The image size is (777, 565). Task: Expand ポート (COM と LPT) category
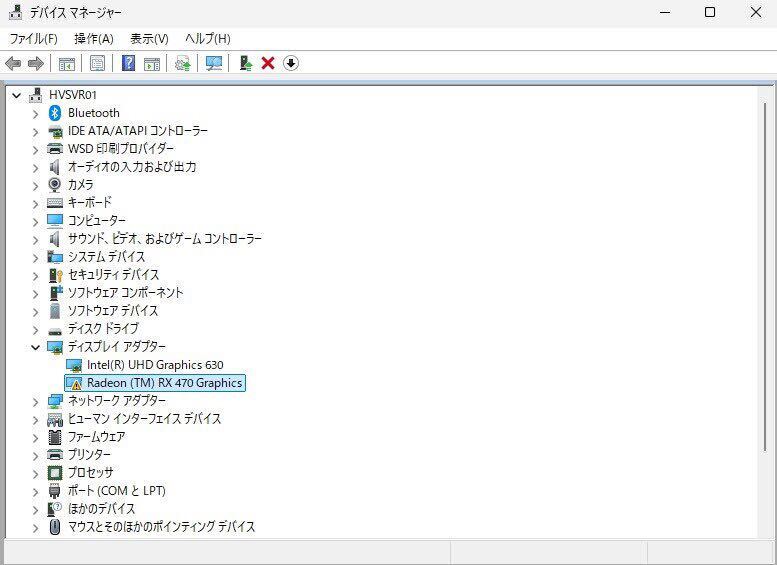tap(35, 492)
